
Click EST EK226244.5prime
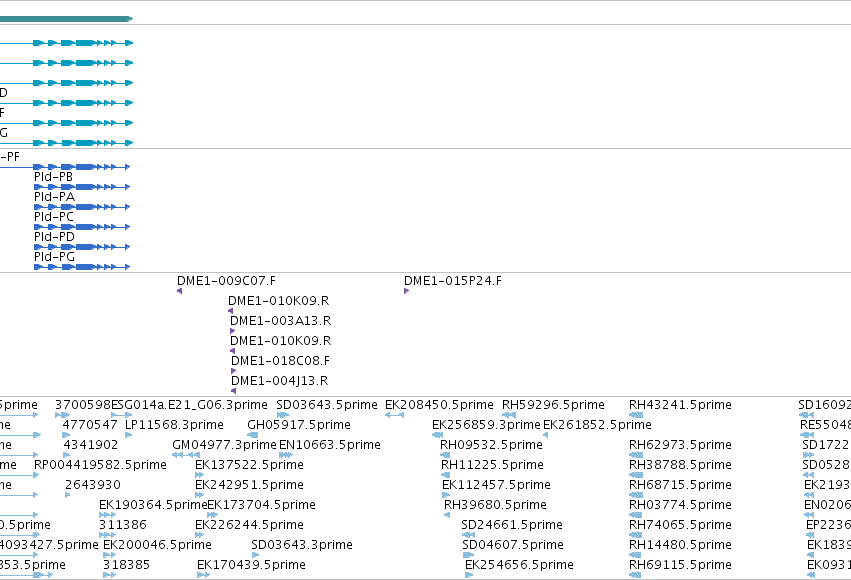click(249, 525)
